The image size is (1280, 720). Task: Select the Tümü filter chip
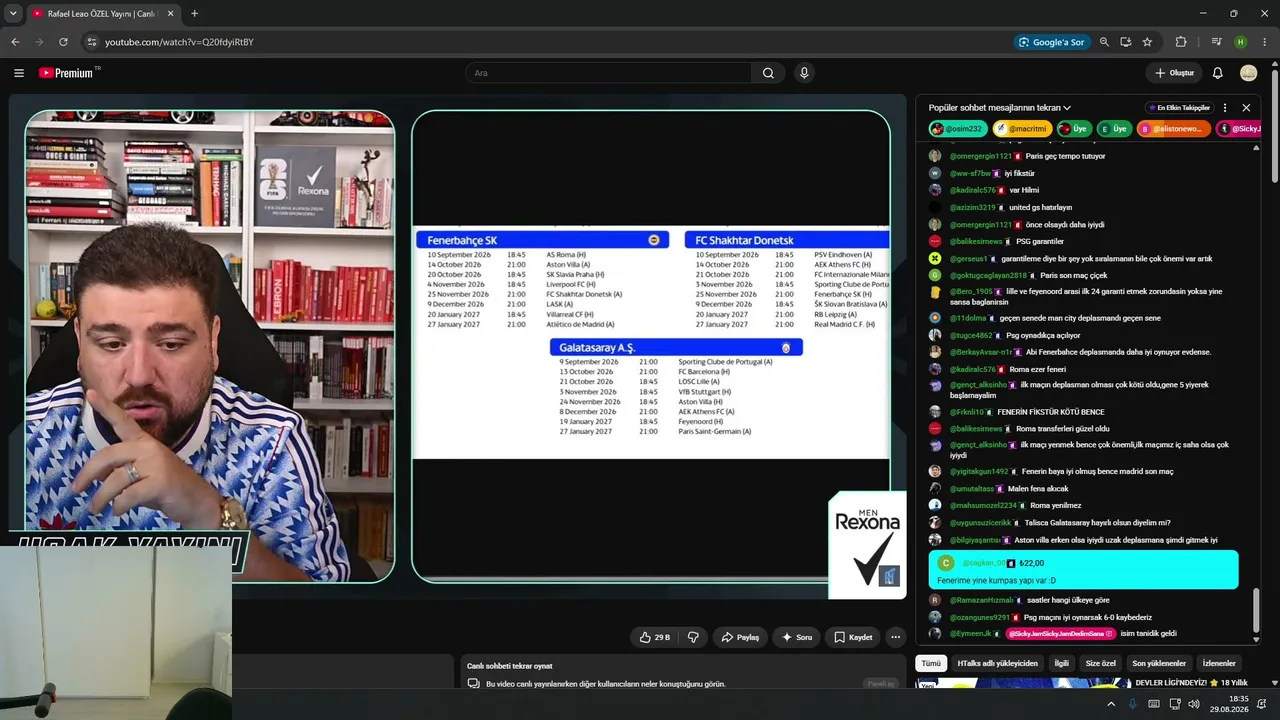931,663
